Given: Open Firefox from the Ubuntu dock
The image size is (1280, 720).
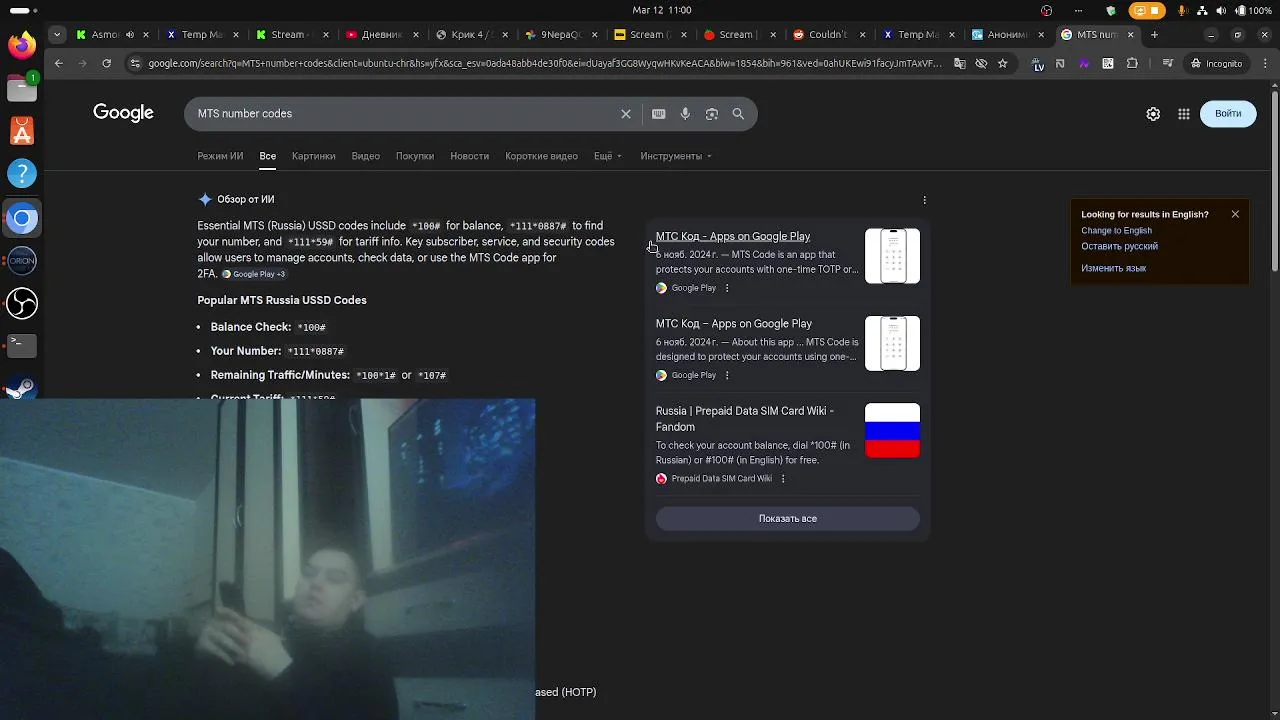Looking at the screenshot, I should click(x=21, y=45).
